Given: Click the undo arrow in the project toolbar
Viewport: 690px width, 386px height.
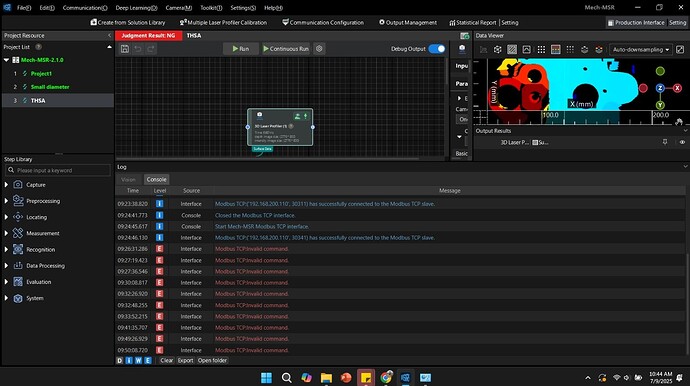Looking at the screenshot, I should point(138,49).
